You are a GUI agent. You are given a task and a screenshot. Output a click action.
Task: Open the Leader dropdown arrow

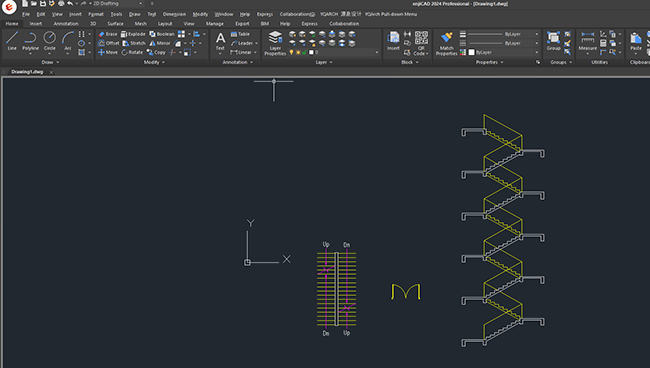[x=256, y=43]
